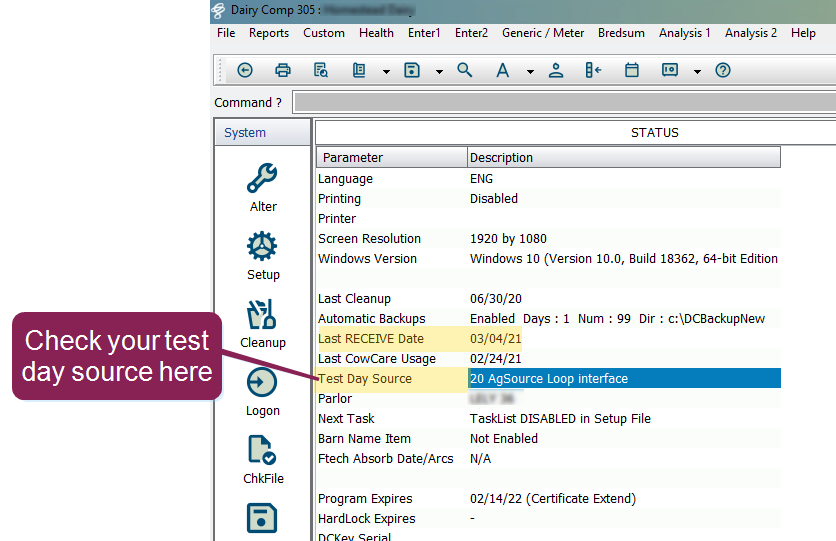Click the font letter A icon
The height and width of the screenshot is (541, 836).
coord(502,70)
